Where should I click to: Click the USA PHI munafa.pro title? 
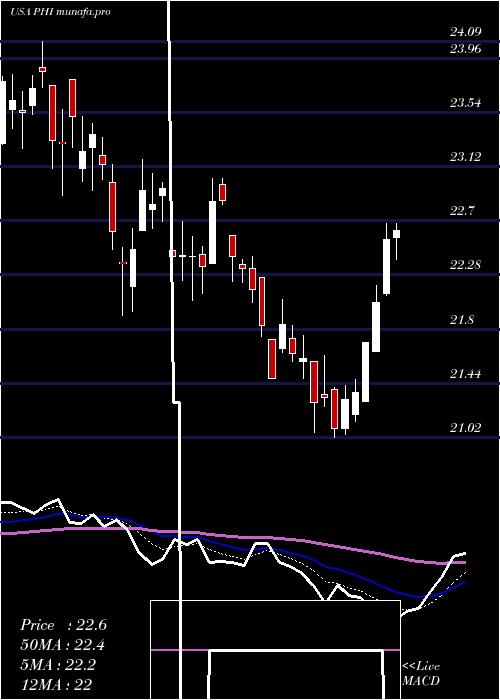(60, 12)
